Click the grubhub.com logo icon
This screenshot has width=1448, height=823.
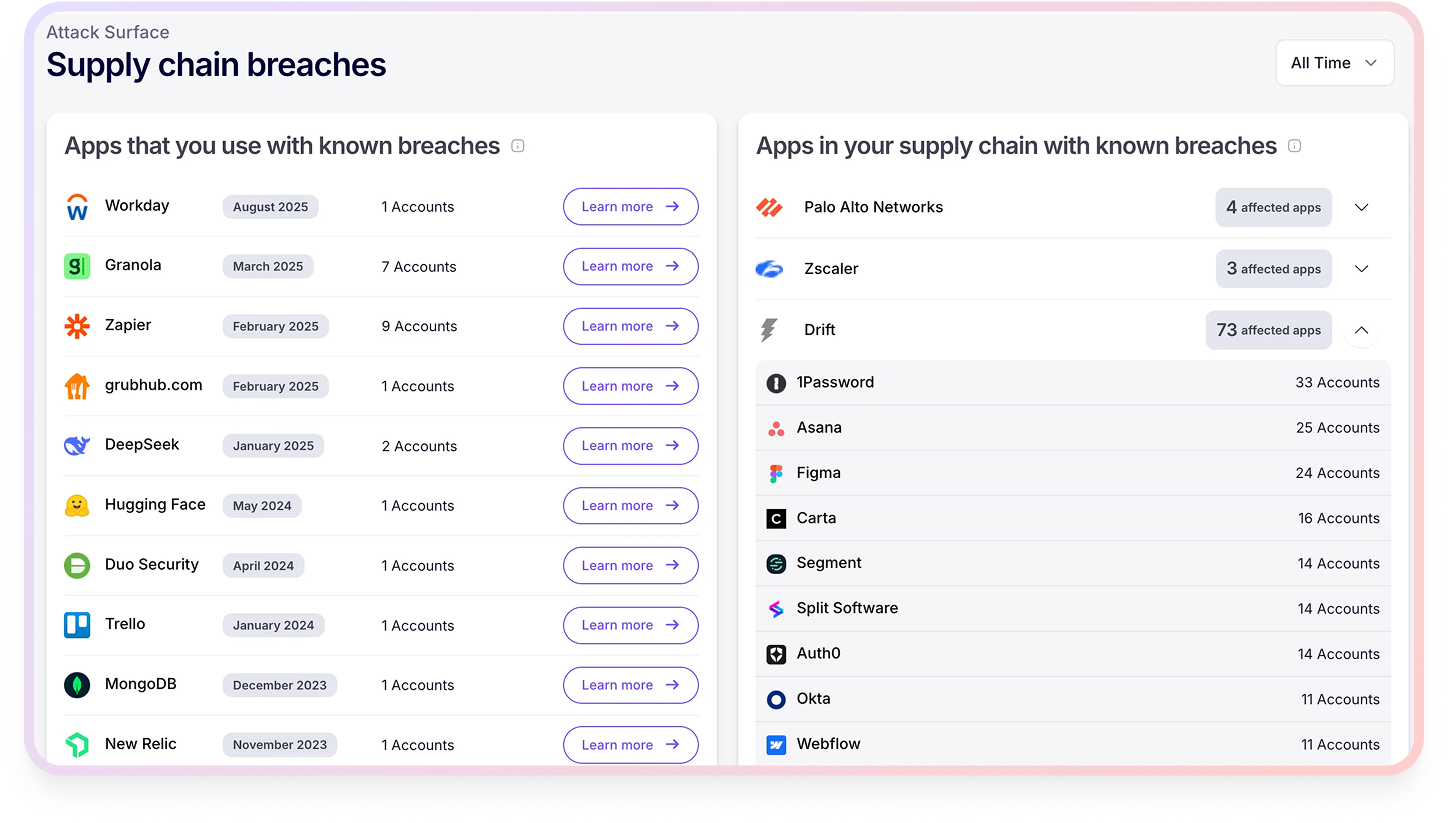77,386
